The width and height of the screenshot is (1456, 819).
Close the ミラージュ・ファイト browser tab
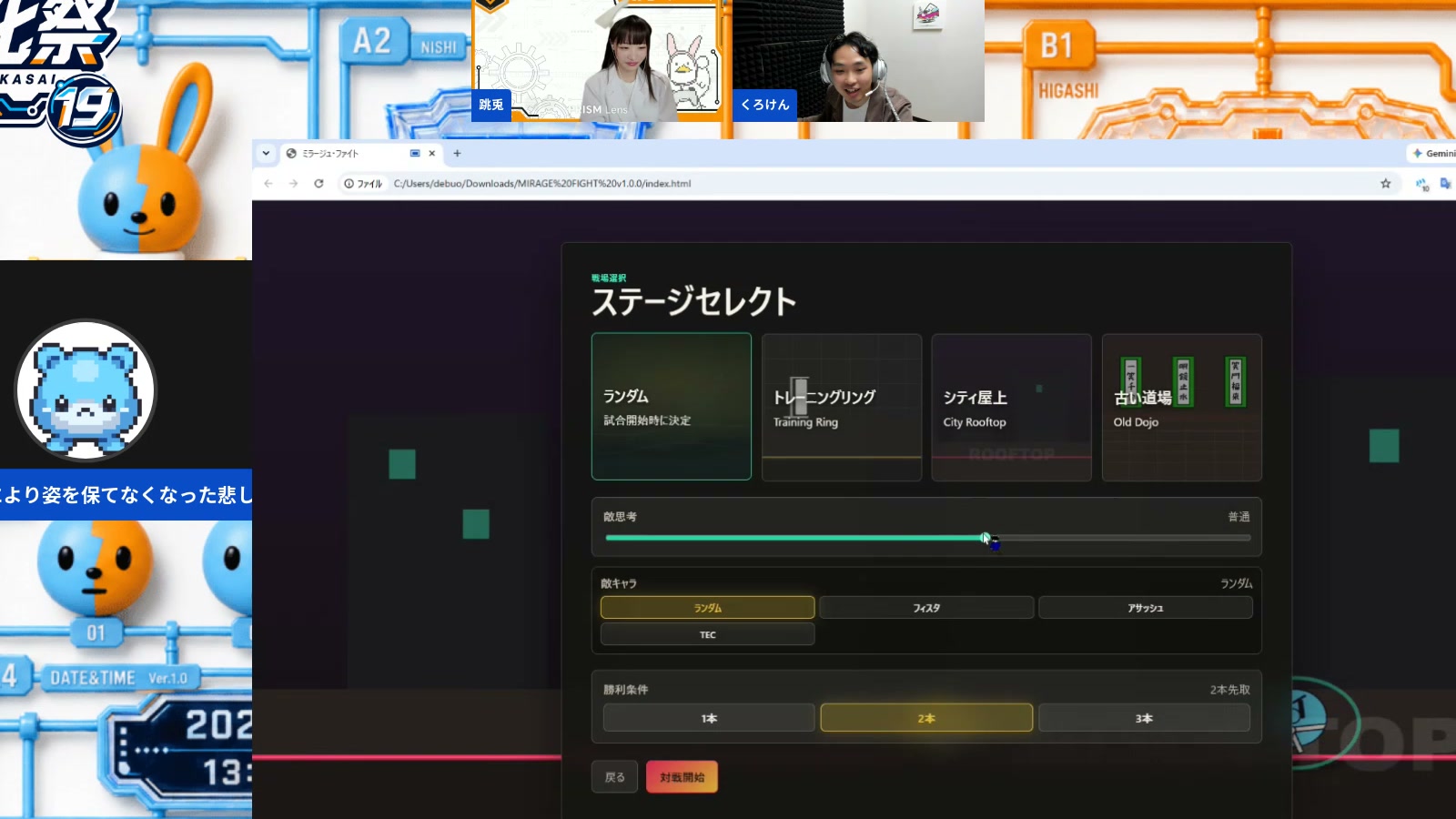click(432, 153)
